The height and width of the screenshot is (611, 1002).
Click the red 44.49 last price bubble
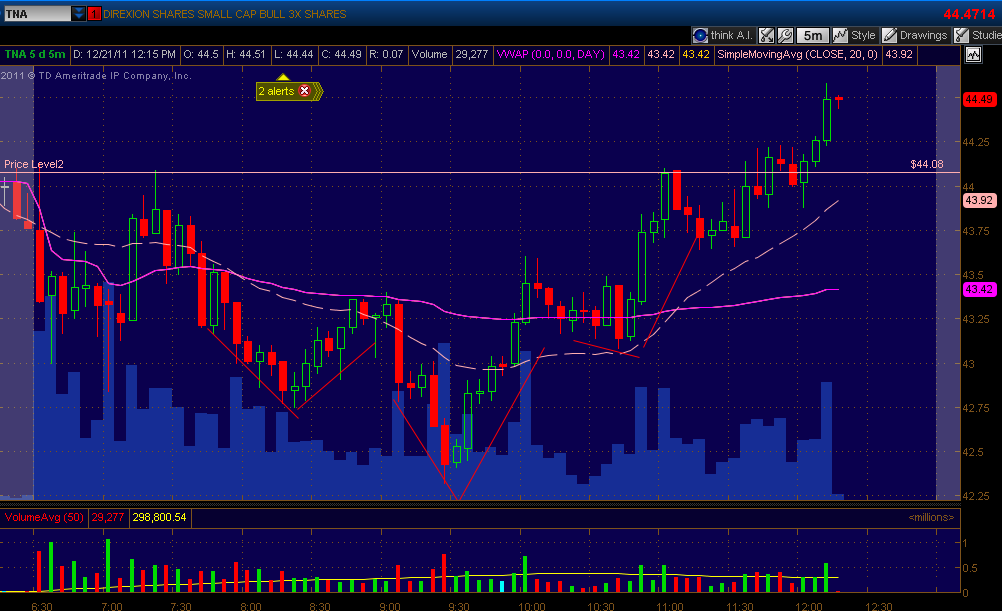click(x=979, y=99)
